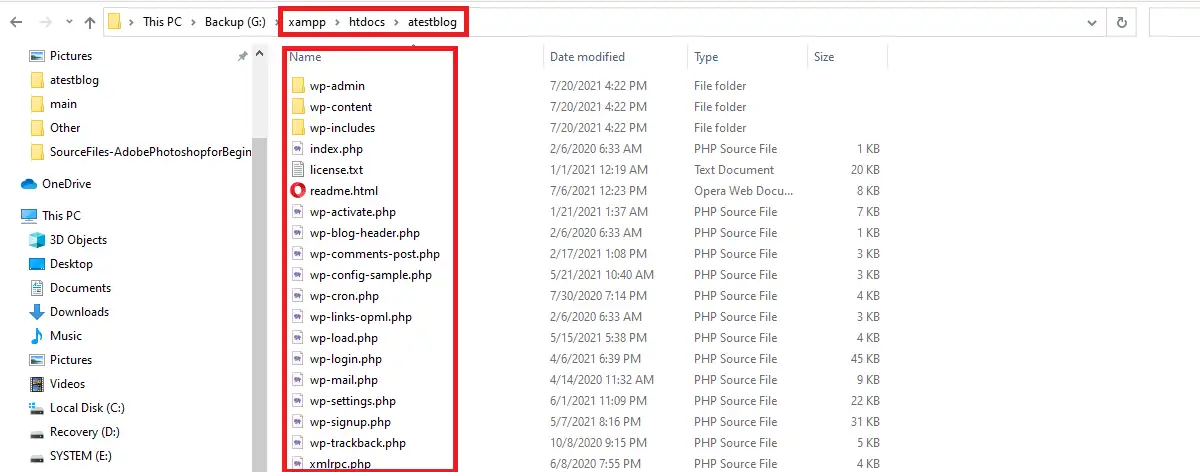This screenshot has height=472, width=1200.
Task: Click wp-links-opml.php file name
Action: pos(361,317)
